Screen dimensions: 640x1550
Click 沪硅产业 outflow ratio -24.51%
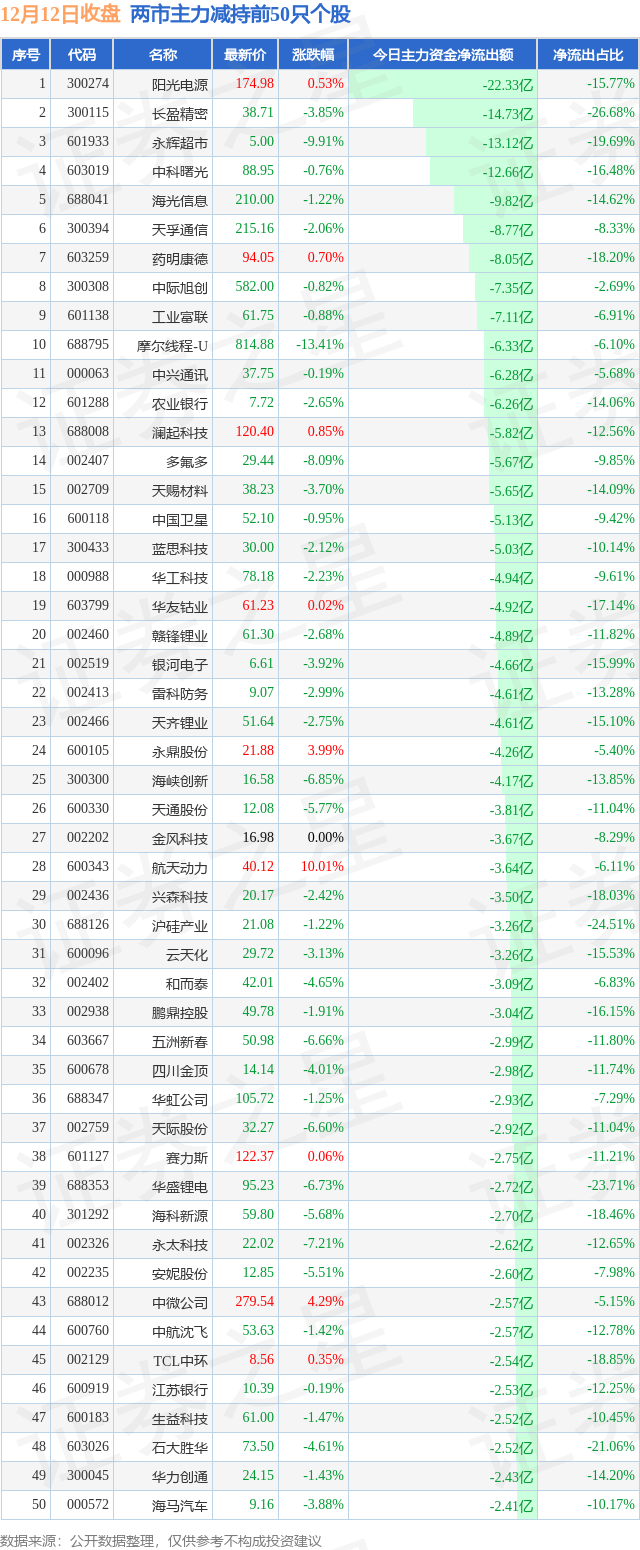coord(611,925)
